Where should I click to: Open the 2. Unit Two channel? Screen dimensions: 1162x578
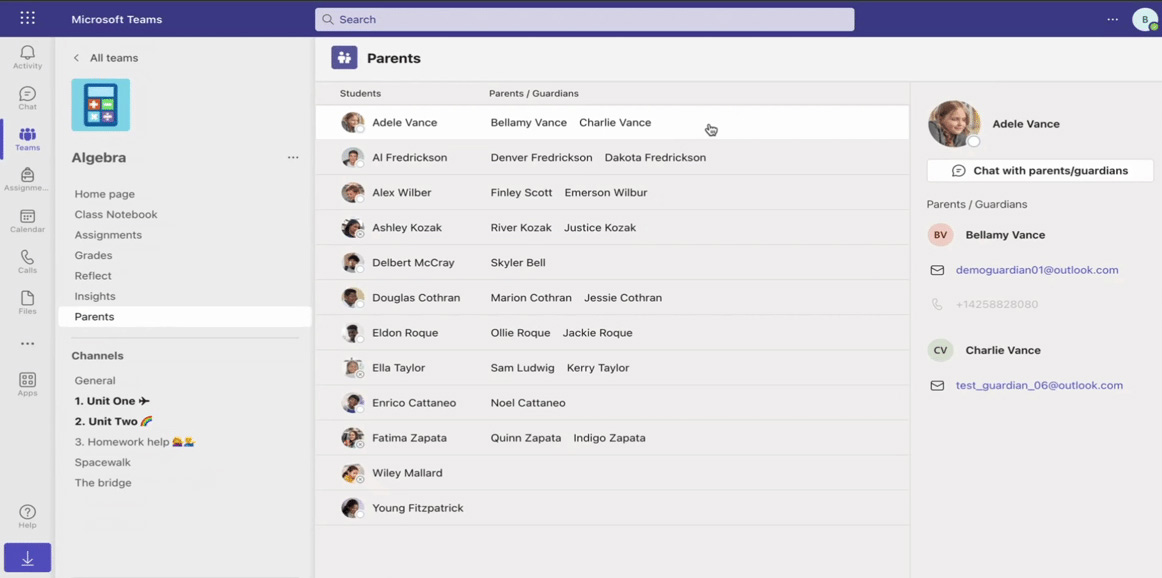point(113,422)
